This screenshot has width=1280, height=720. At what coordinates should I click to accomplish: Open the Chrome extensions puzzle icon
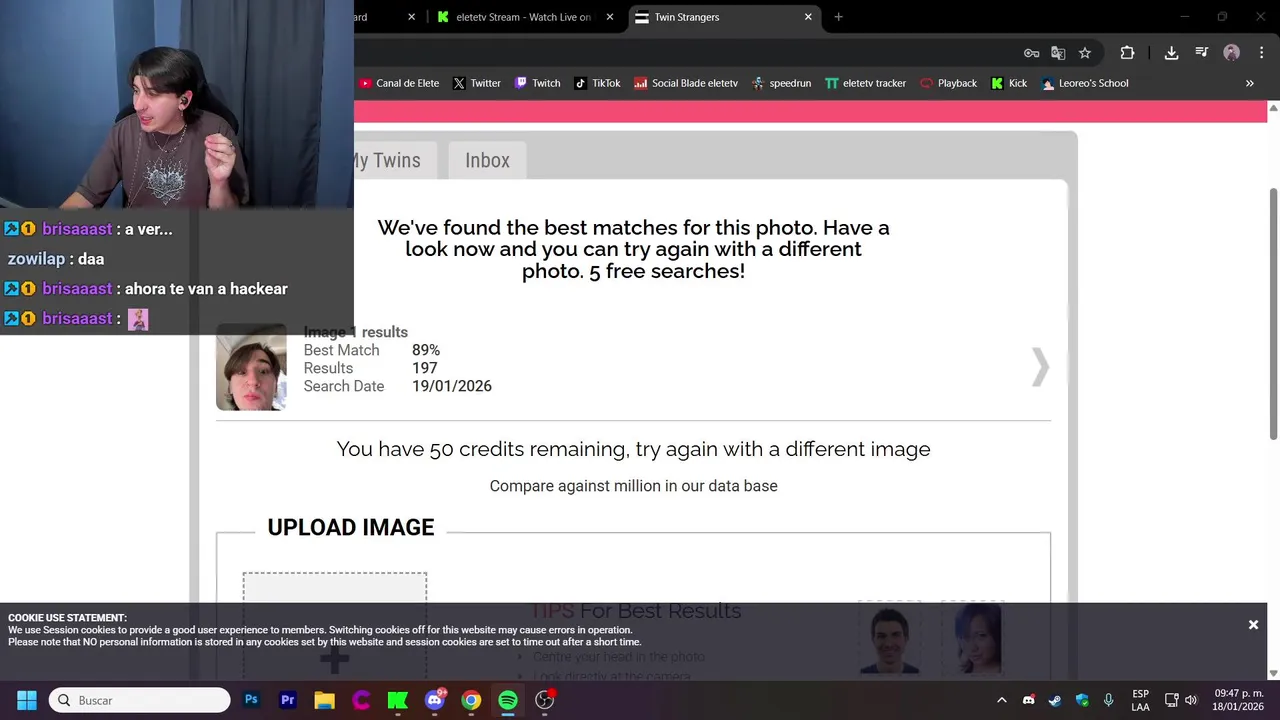(1127, 53)
